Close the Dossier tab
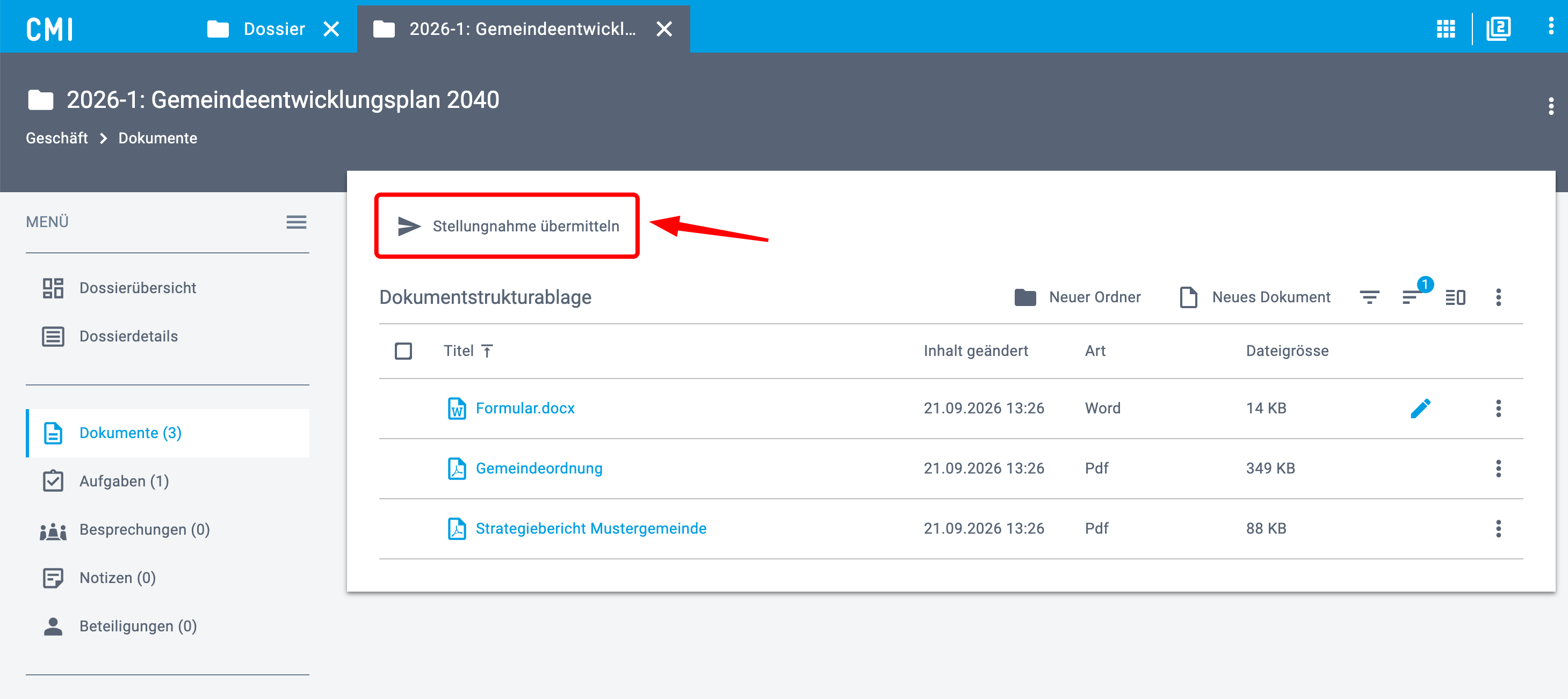 pos(331,28)
